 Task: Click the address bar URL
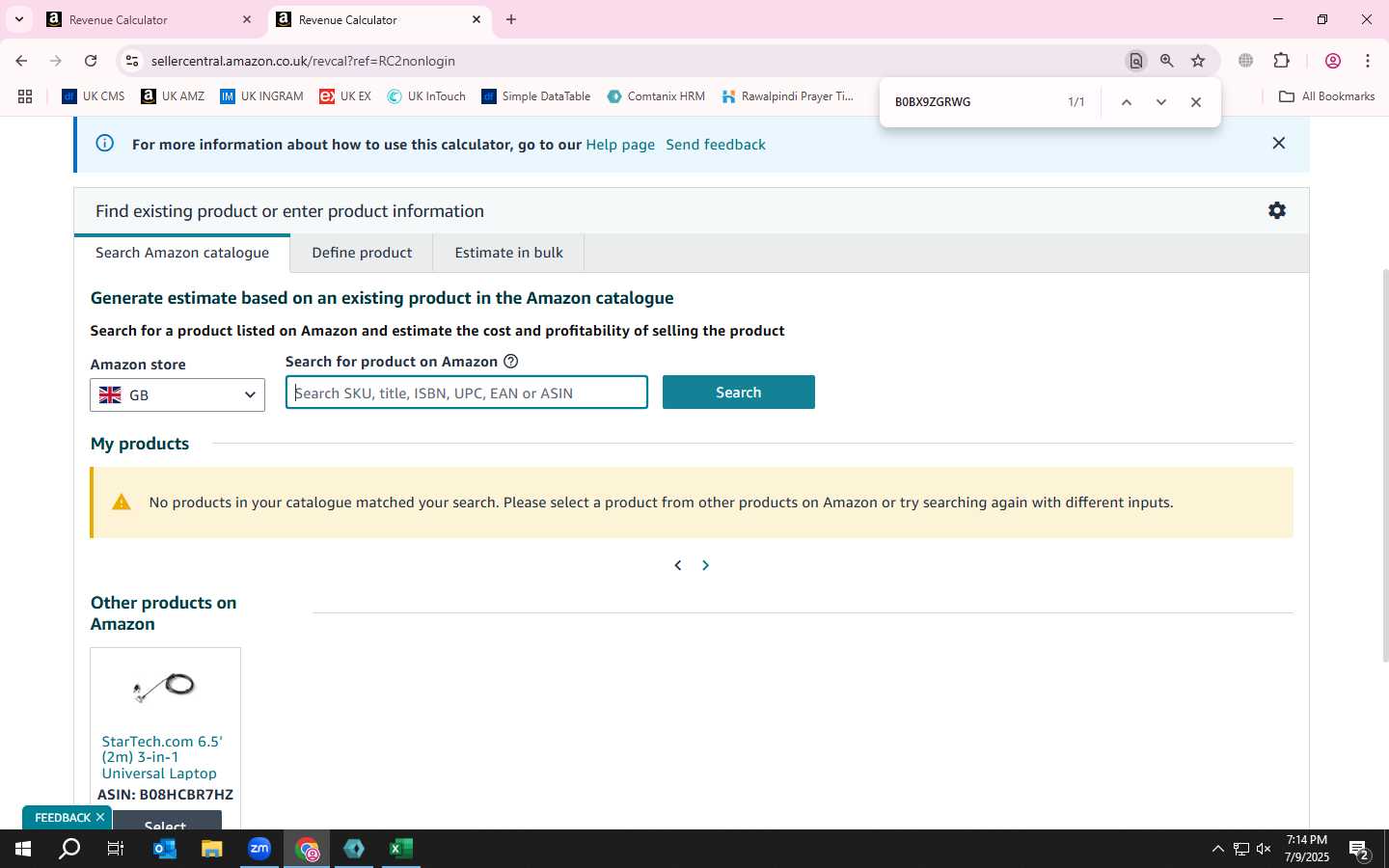(x=303, y=61)
